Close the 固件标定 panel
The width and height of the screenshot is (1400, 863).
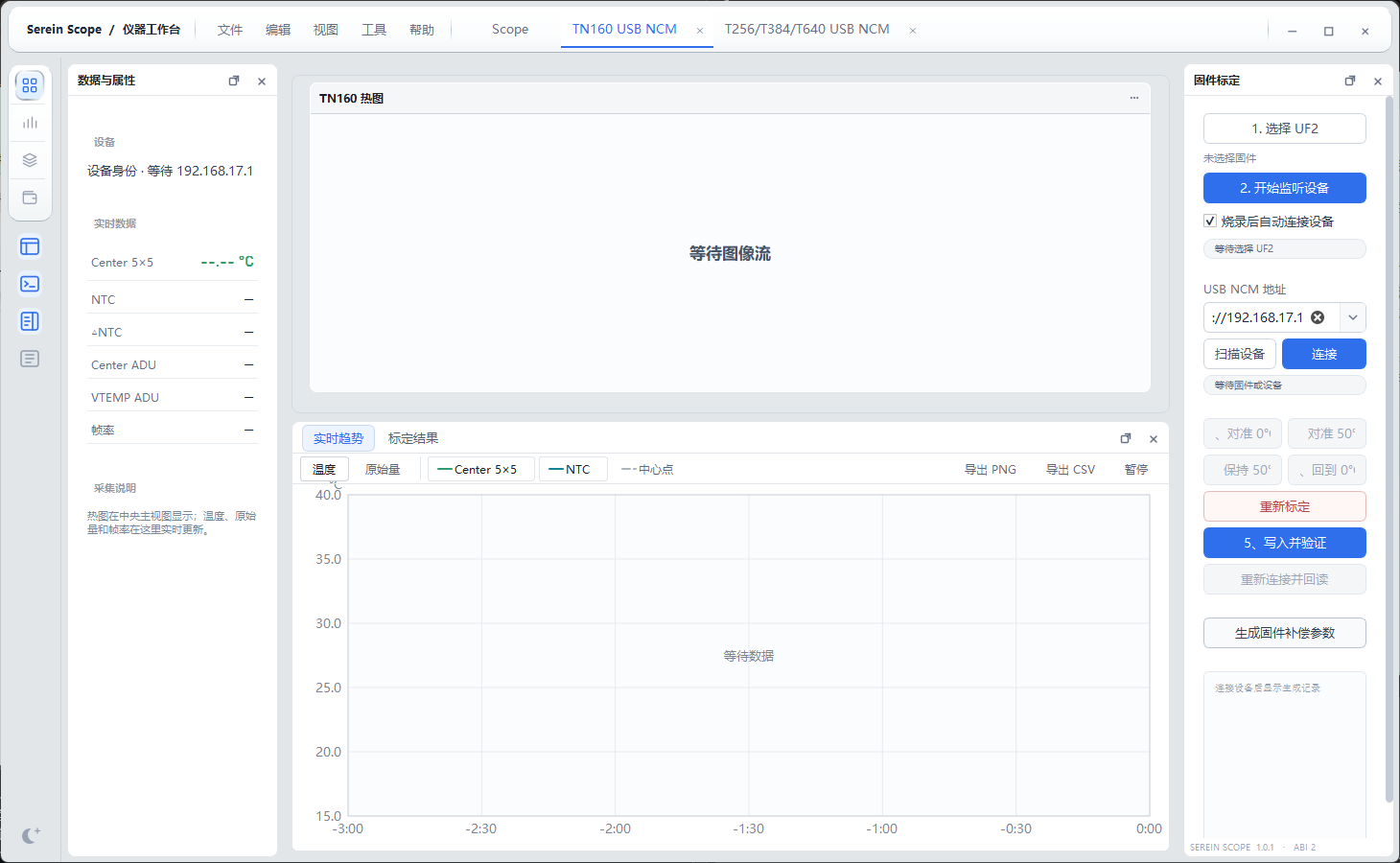click(1378, 82)
